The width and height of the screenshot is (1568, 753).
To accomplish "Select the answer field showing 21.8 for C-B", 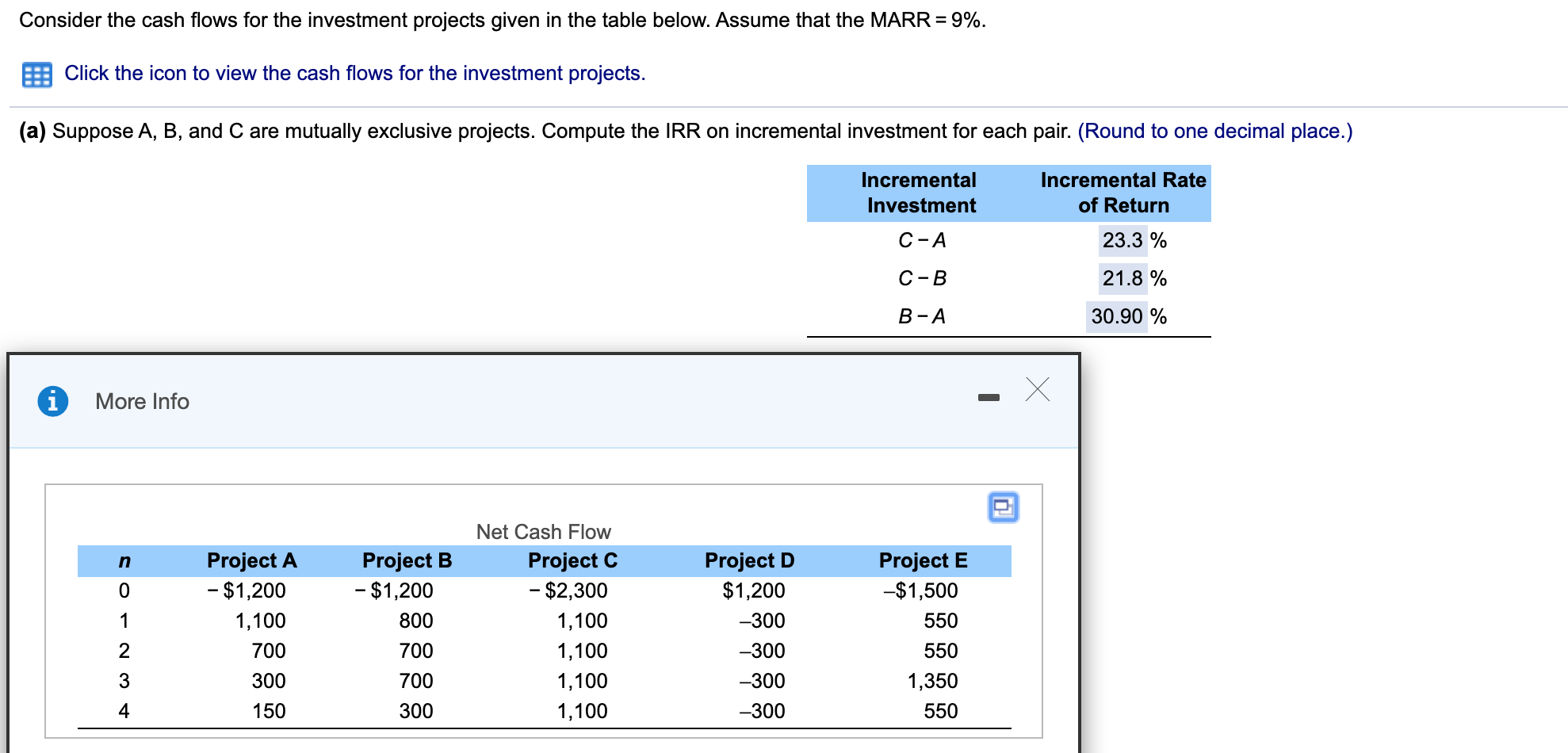I will [1122, 278].
